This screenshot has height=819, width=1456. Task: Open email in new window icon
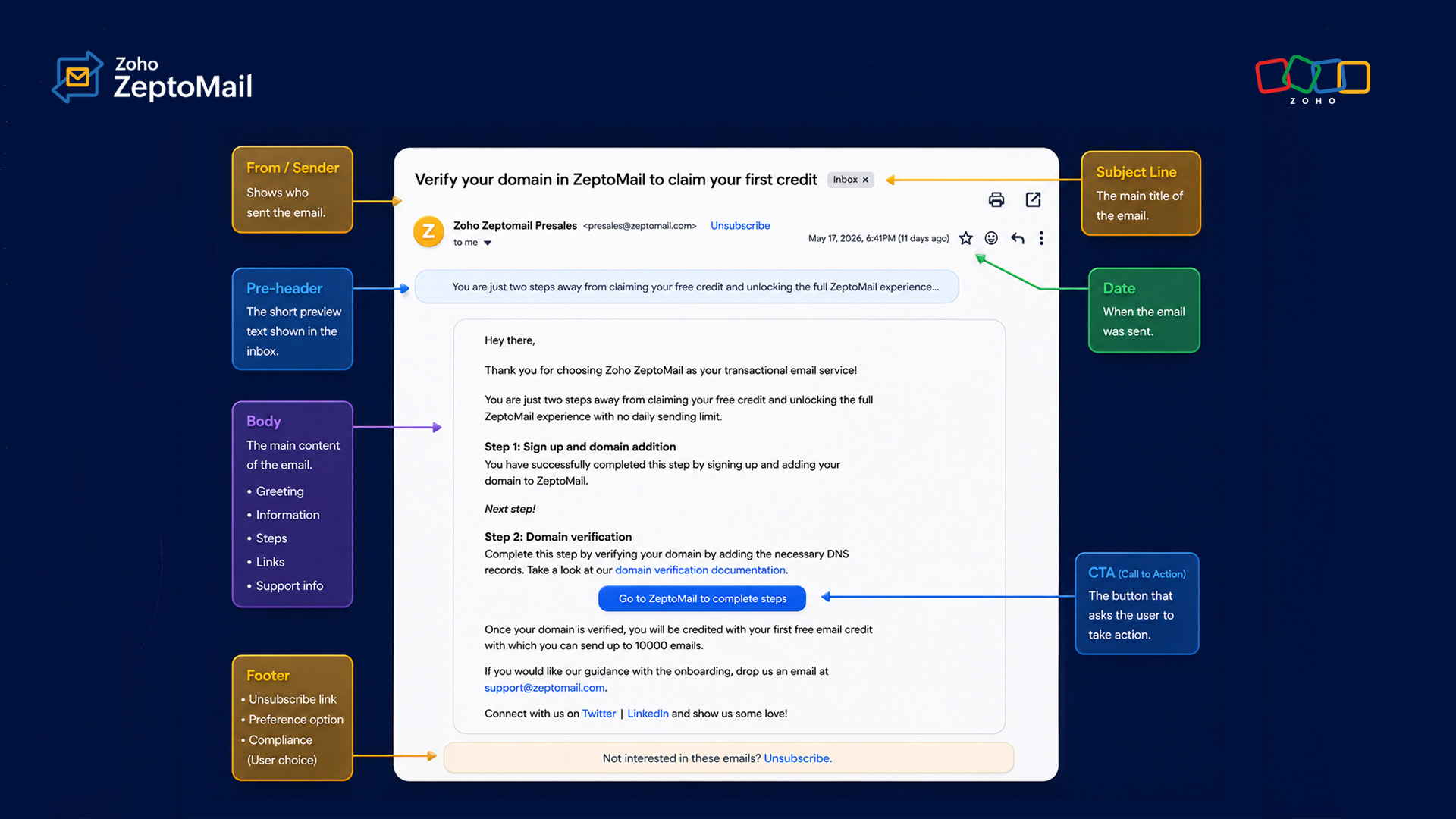(1033, 199)
